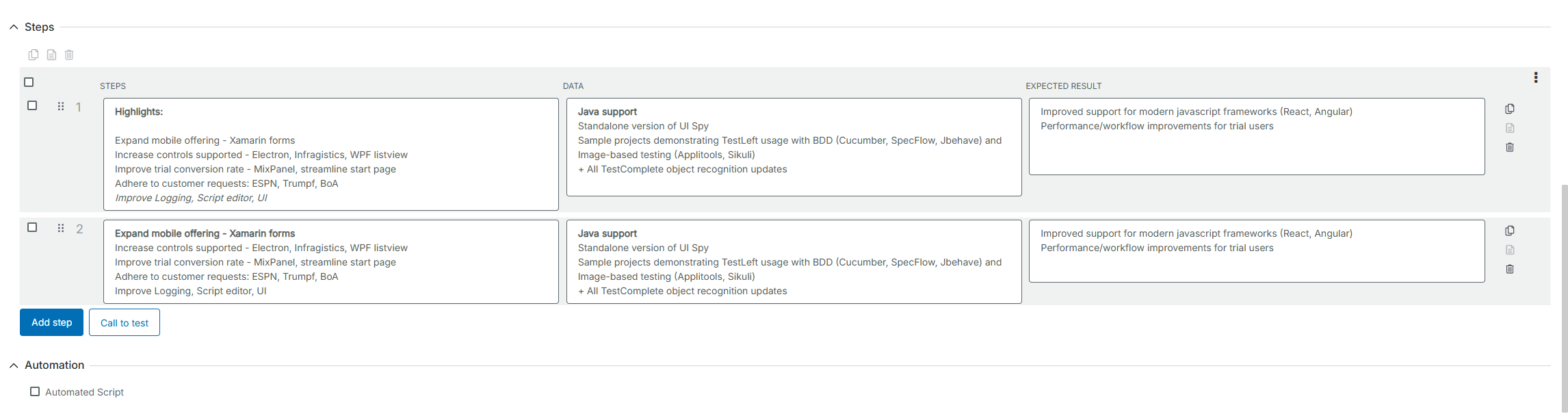The width and height of the screenshot is (1568, 414).
Task: Click the paste icon in the Steps toolbar
Action: tap(51, 55)
